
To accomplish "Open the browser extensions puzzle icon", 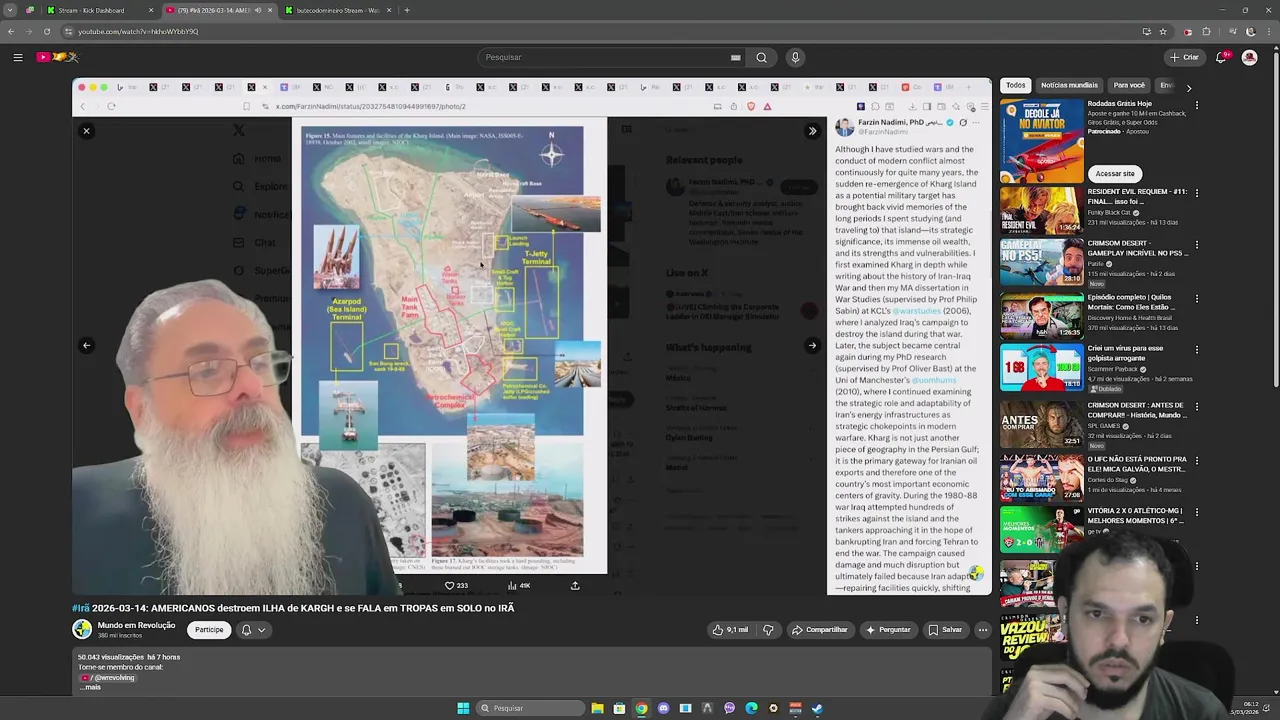I will [x=1206, y=31].
